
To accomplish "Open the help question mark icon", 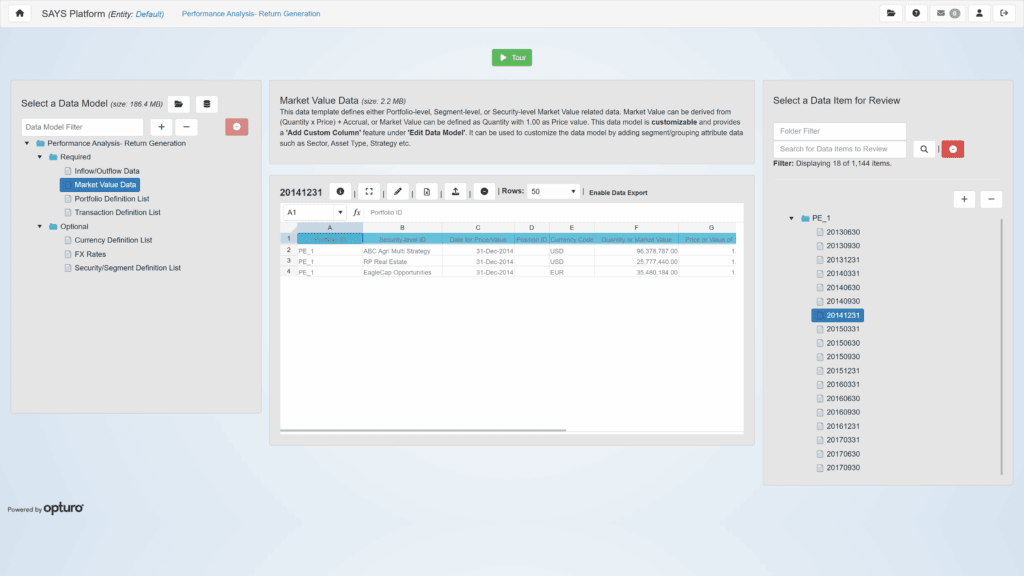I will coord(916,14).
